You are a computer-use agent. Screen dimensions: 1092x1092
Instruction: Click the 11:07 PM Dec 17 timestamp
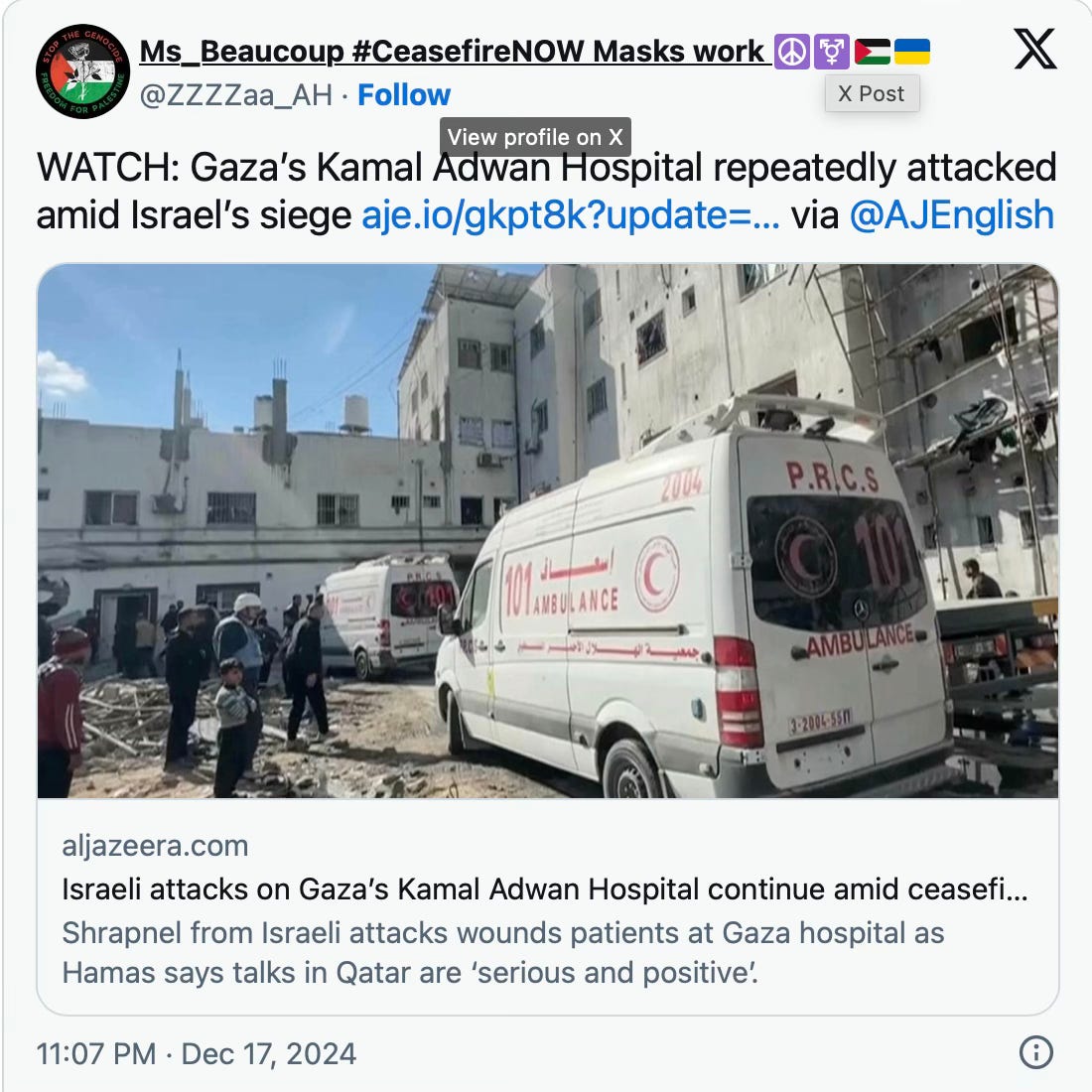tap(197, 1053)
